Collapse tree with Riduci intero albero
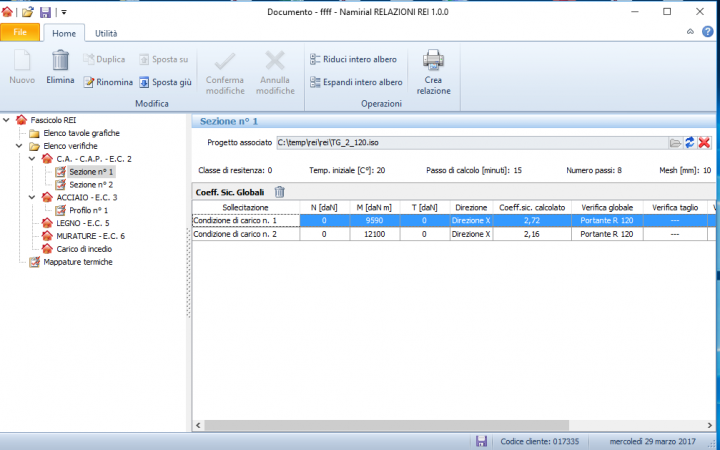720x450 pixels. [355, 60]
